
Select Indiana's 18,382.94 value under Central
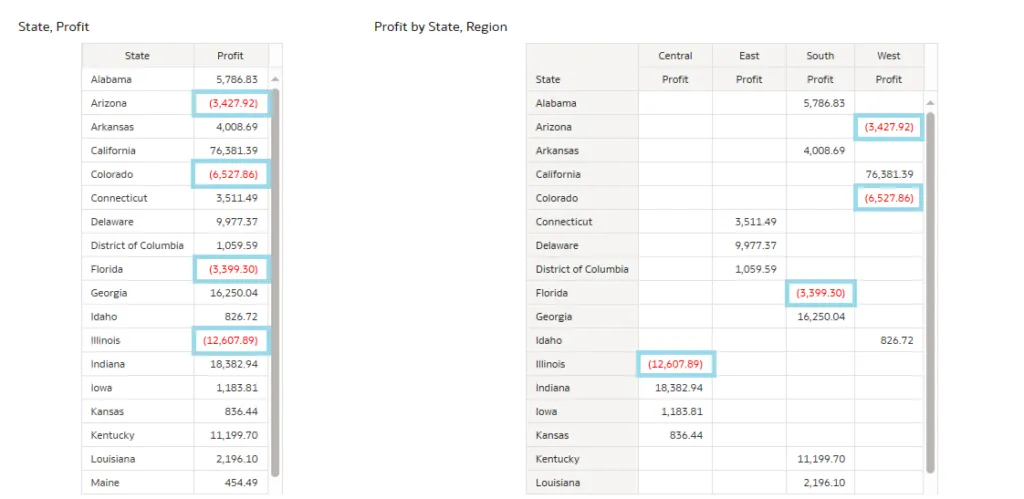click(x=679, y=388)
